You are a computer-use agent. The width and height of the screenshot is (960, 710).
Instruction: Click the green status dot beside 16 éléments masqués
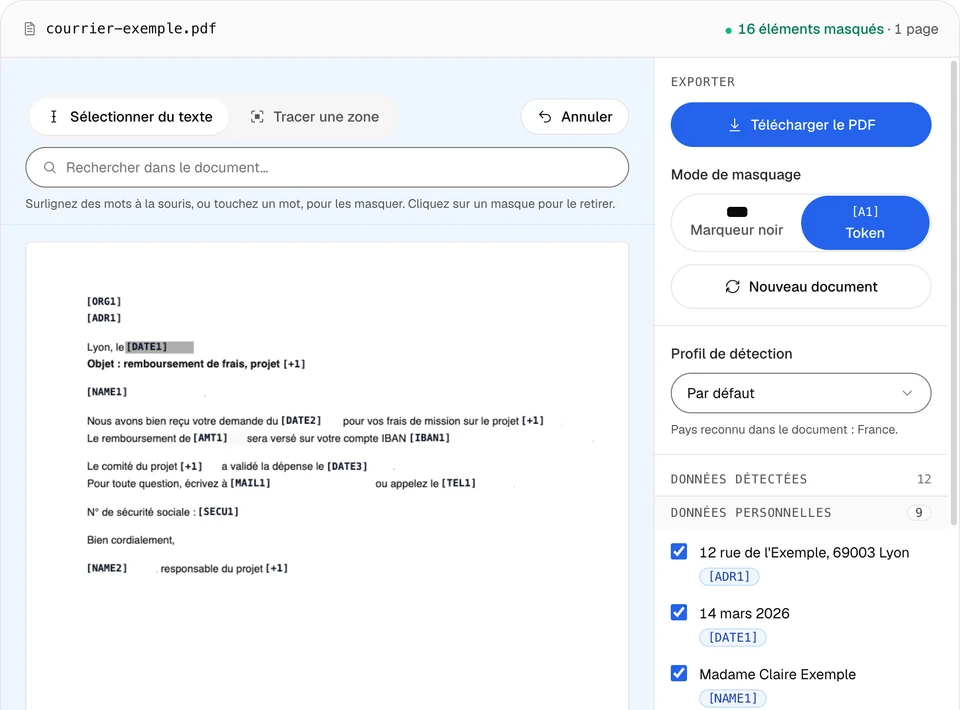coord(728,30)
